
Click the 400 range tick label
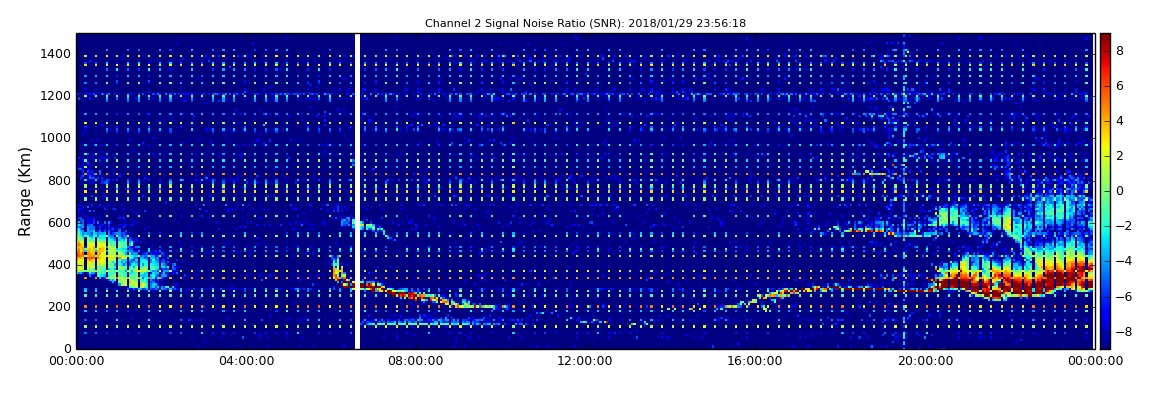pyautogui.click(x=60, y=265)
